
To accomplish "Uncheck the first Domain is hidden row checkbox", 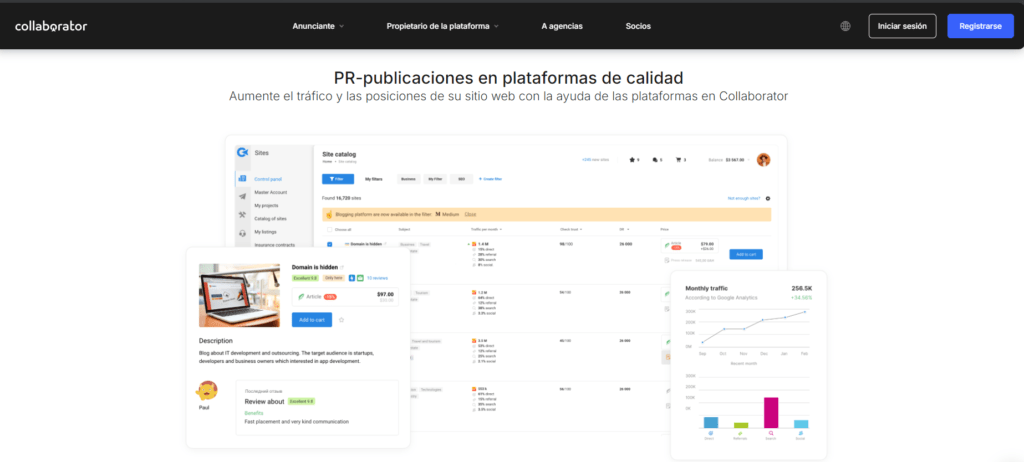I will tap(329, 244).
